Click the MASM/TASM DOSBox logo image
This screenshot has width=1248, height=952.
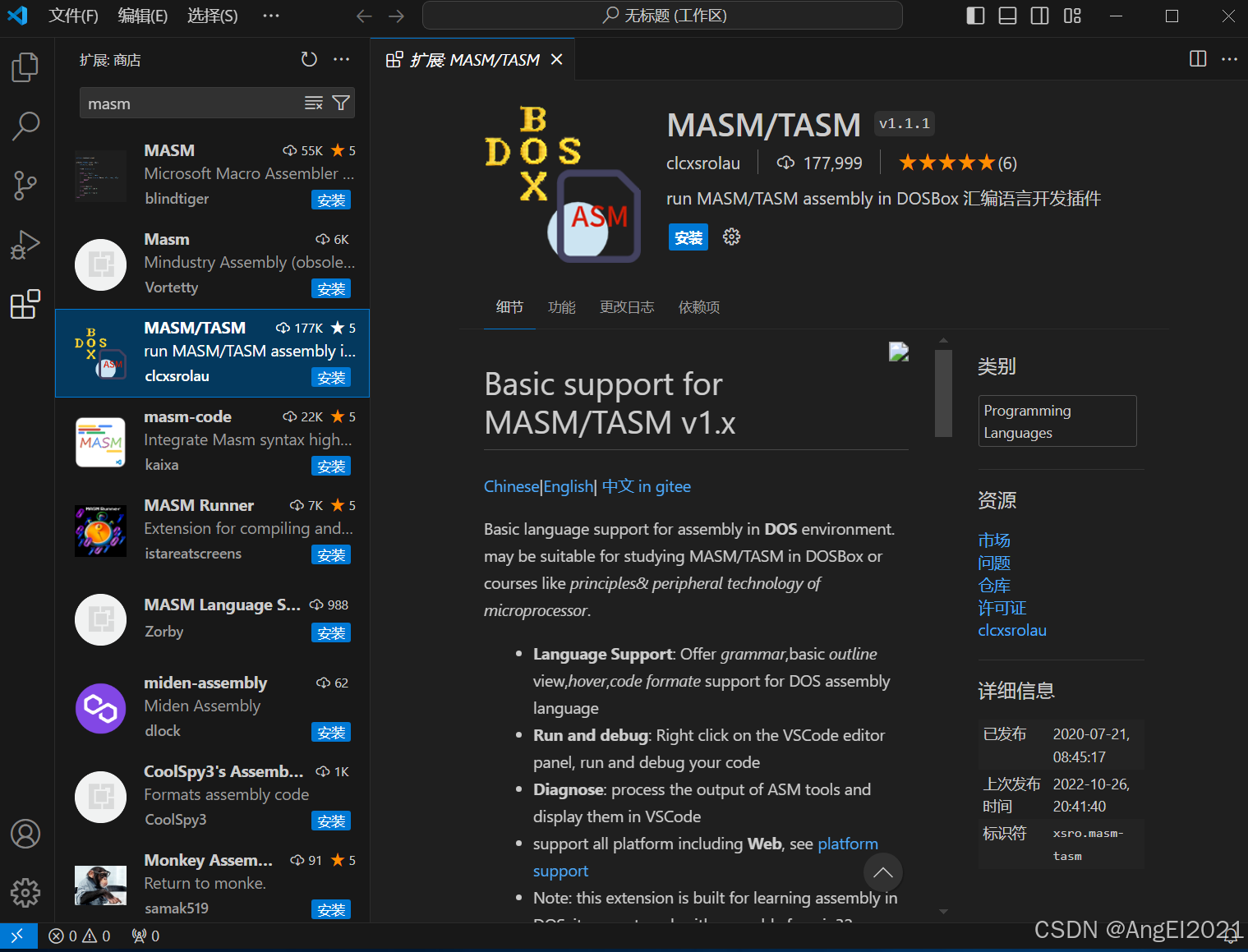[x=563, y=185]
